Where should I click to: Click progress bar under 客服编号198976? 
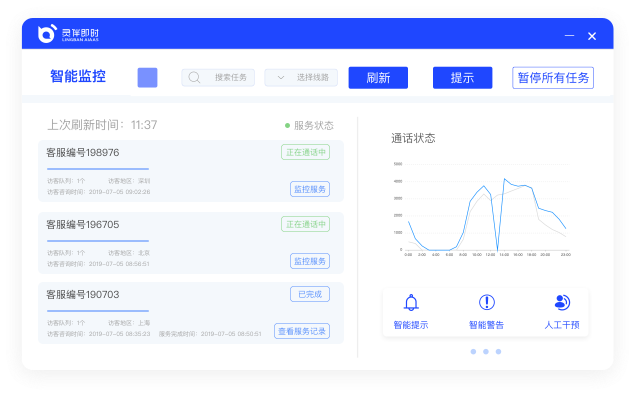(98, 169)
